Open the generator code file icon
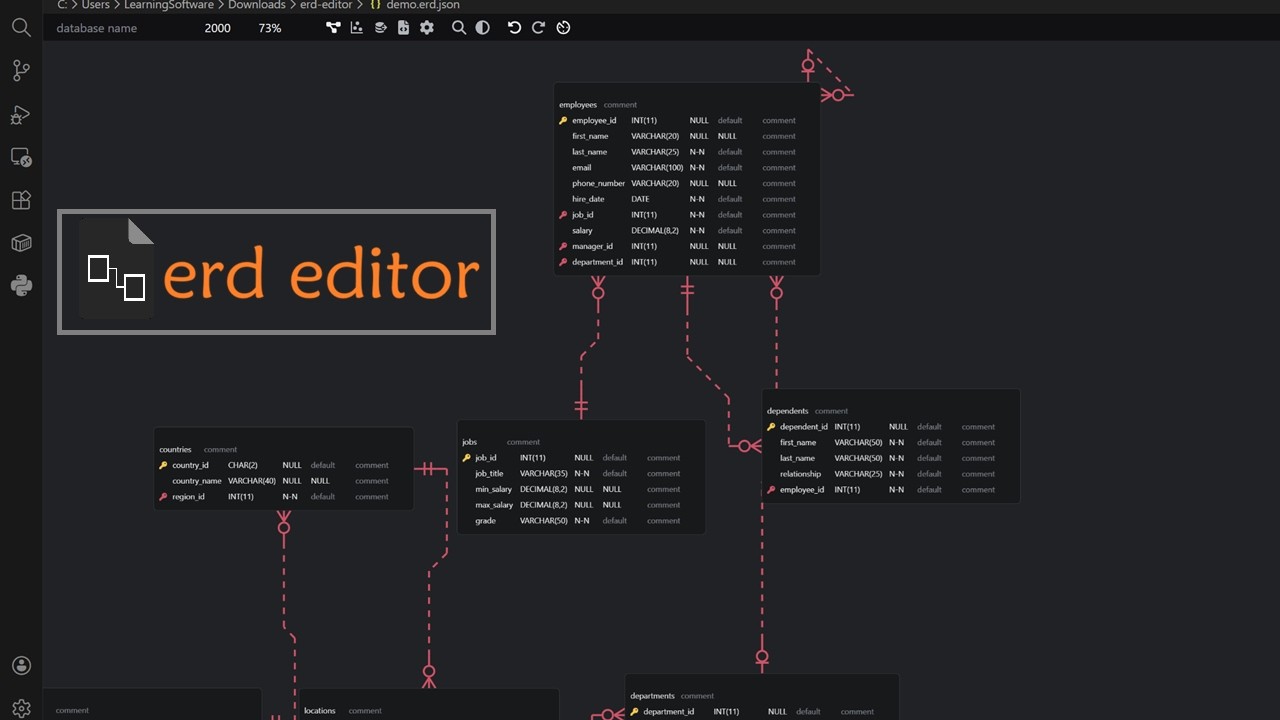 tap(403, 28)
